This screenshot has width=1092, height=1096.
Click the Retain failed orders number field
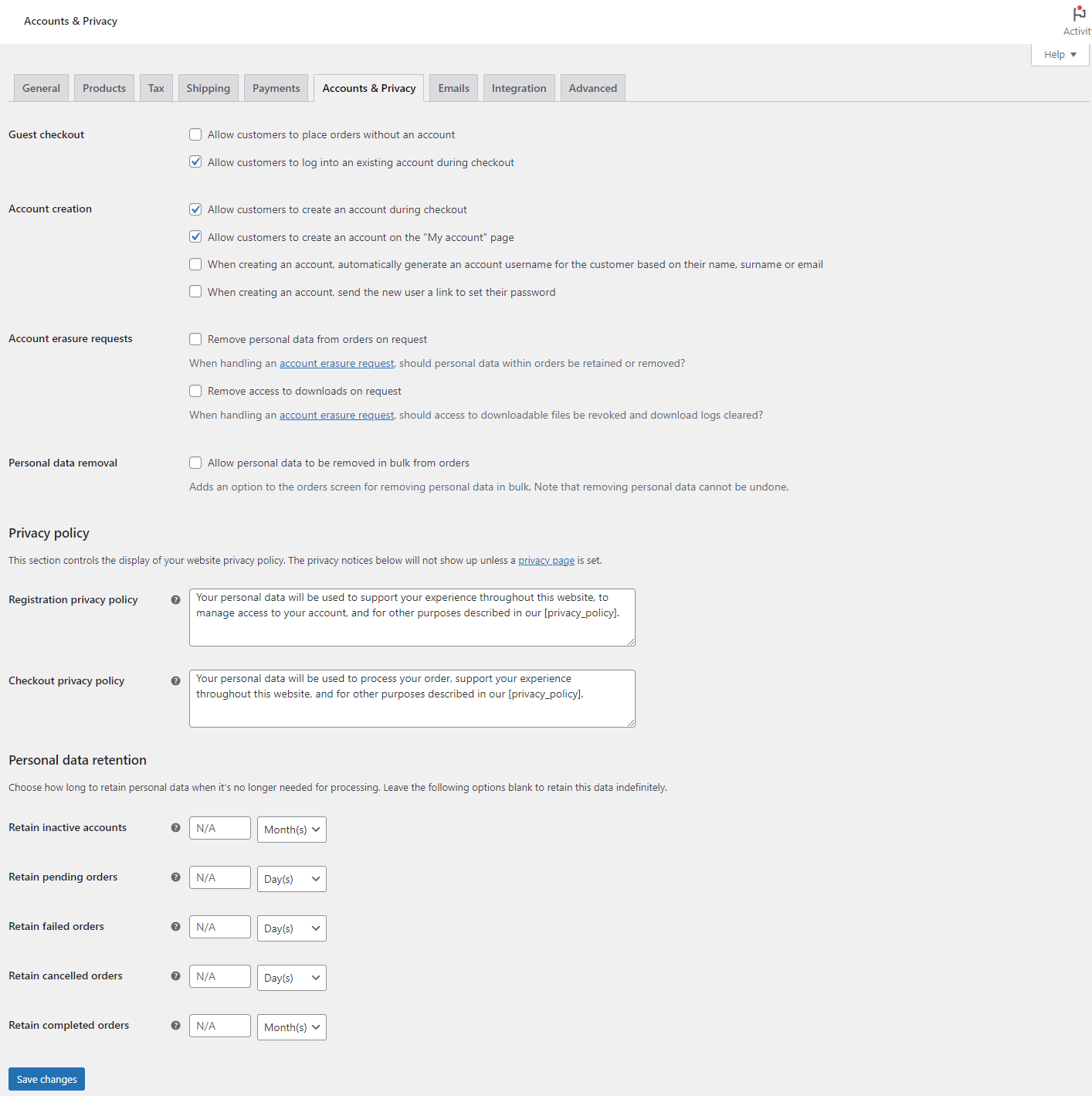point(220,927)
